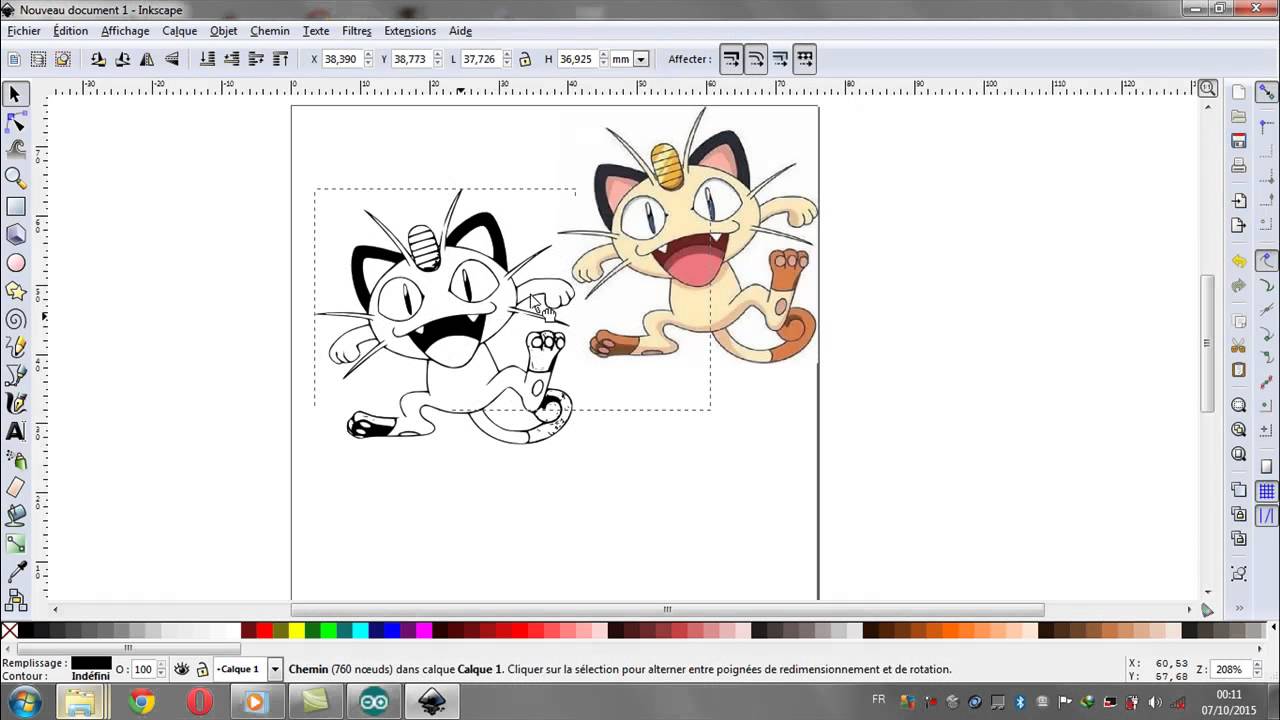Open Arduino app from taskbar
This screenshot has height=720, width=1280.
(374, 702)
